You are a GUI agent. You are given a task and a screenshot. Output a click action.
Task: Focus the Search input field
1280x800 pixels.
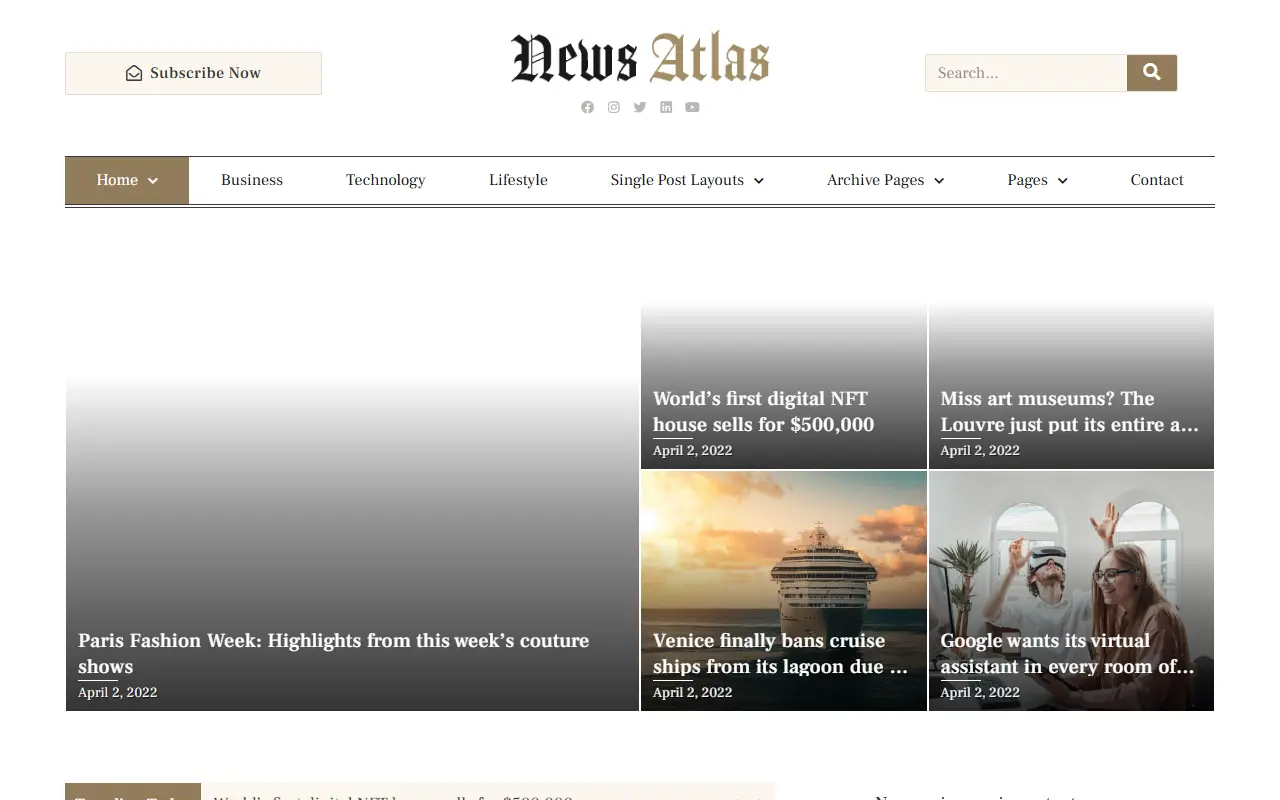pos(1026,73)
